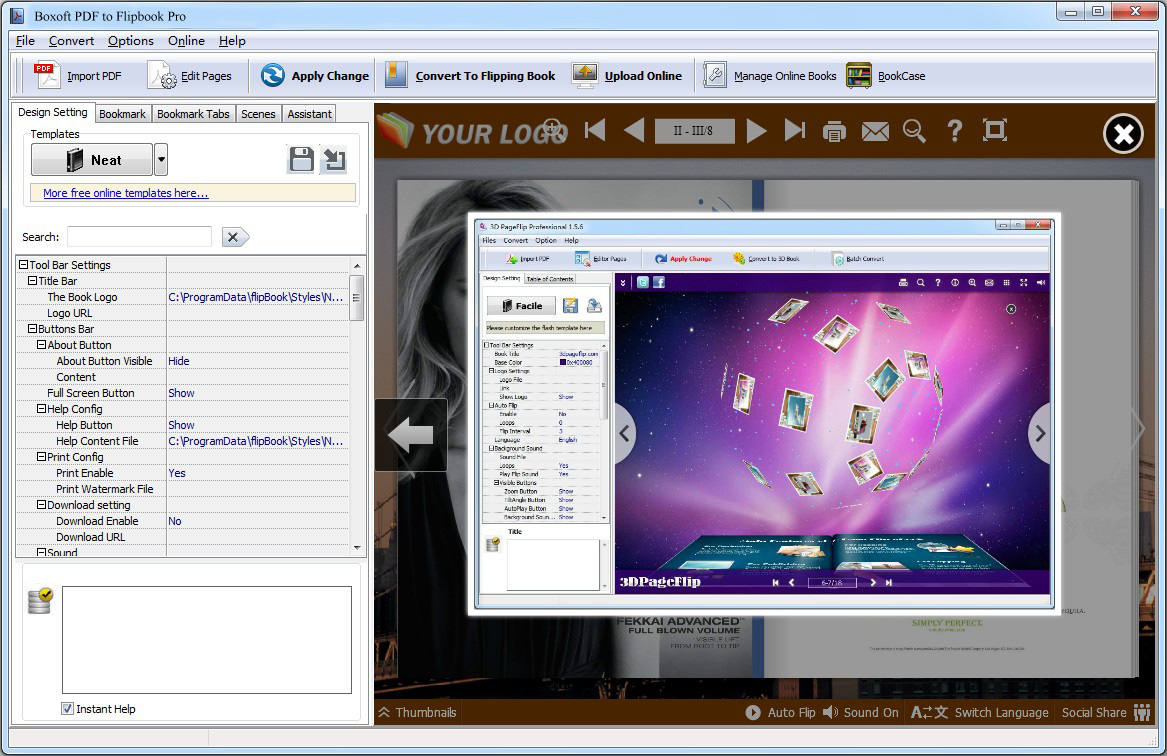Collapse the Sound node
The width and height of the screenshot is (1167, 756).
(42, 552)
